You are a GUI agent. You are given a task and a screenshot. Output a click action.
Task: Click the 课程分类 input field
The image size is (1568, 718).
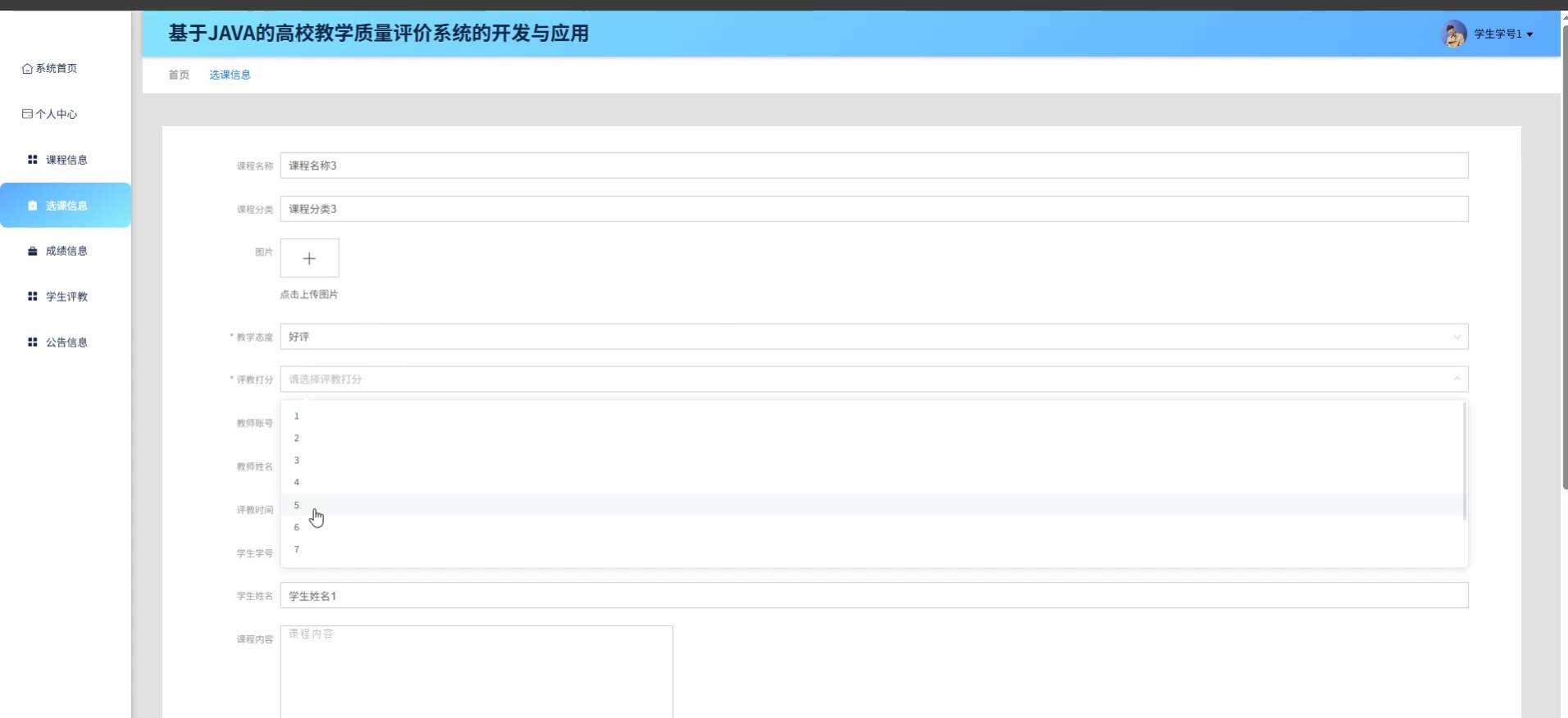874,209
